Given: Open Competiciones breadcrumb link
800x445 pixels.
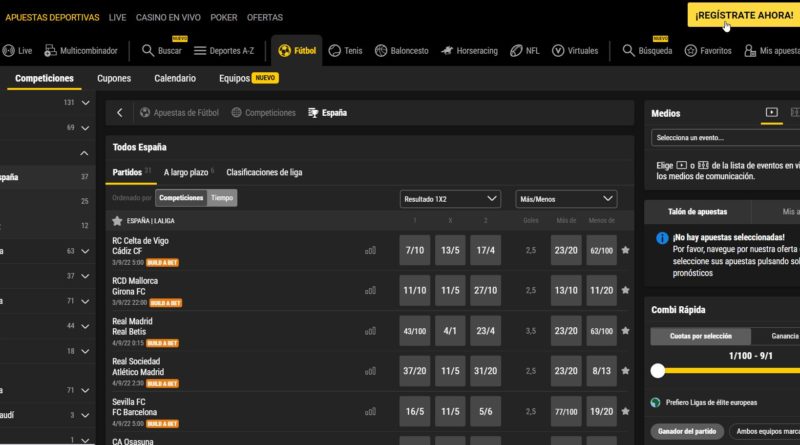Looking at the screenshot, I should coord(264,113).
